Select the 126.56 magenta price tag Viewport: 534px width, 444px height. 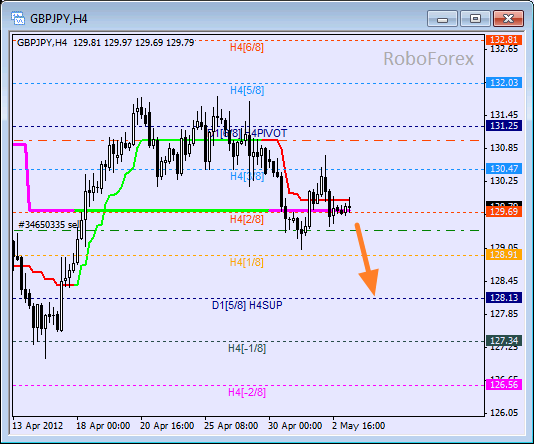point(504,385)
